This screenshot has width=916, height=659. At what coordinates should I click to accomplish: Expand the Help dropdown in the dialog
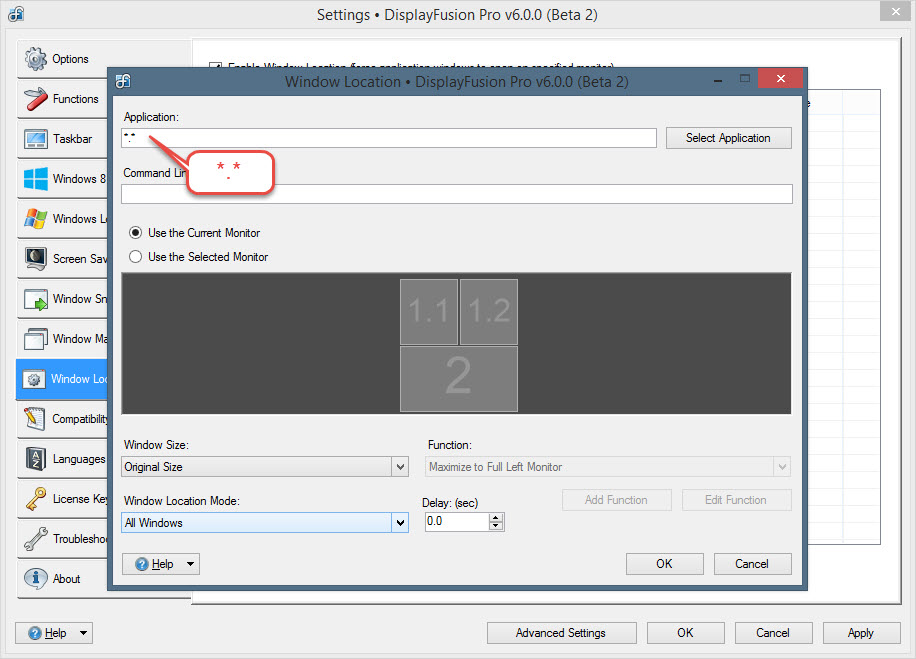[x=190, y=564]
